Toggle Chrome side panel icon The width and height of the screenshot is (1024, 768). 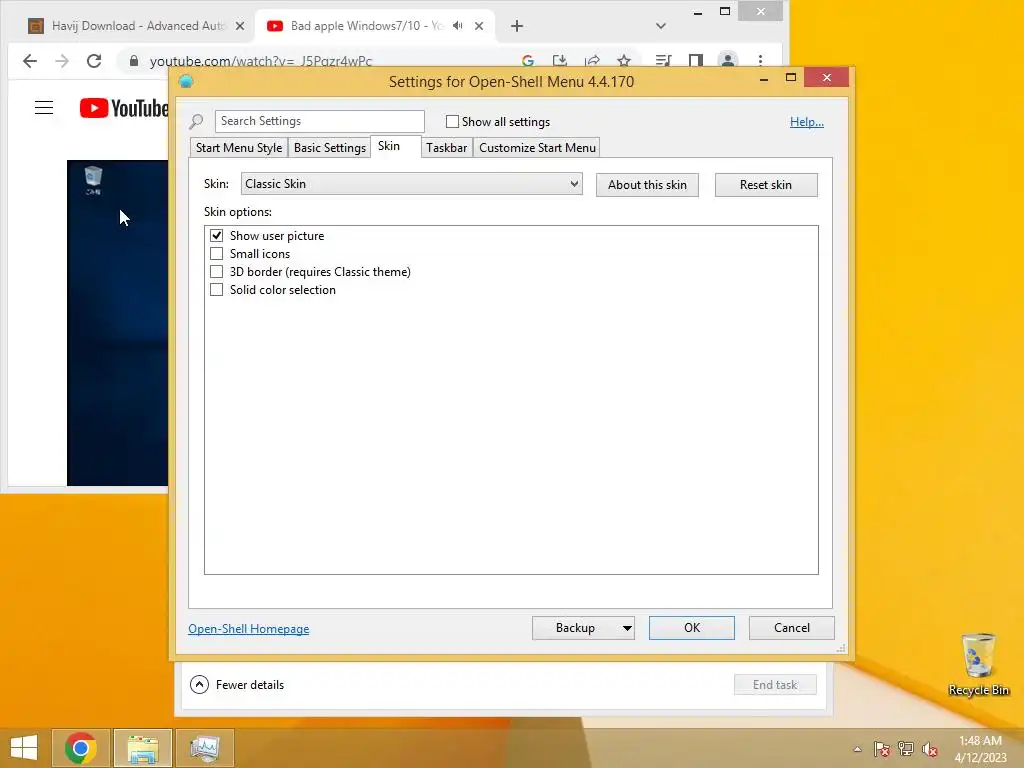(x=696, y=61)
